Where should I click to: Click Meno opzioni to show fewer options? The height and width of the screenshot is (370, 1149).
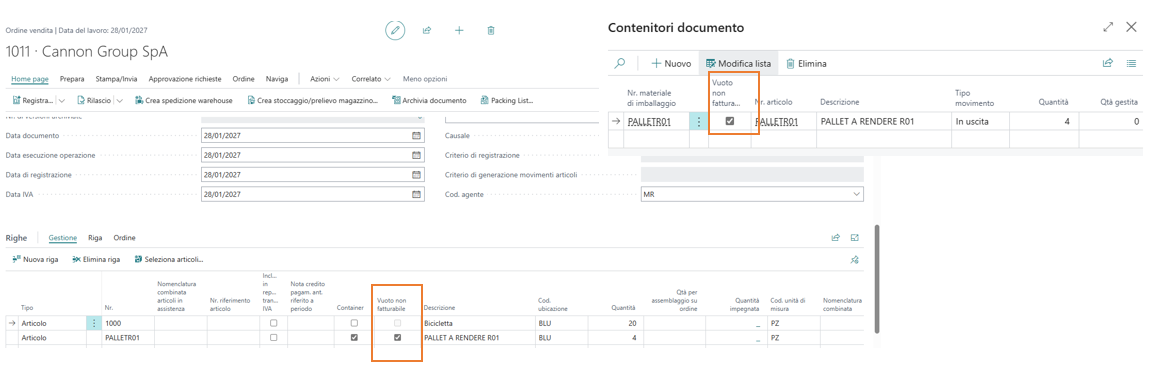click(425, 79)
